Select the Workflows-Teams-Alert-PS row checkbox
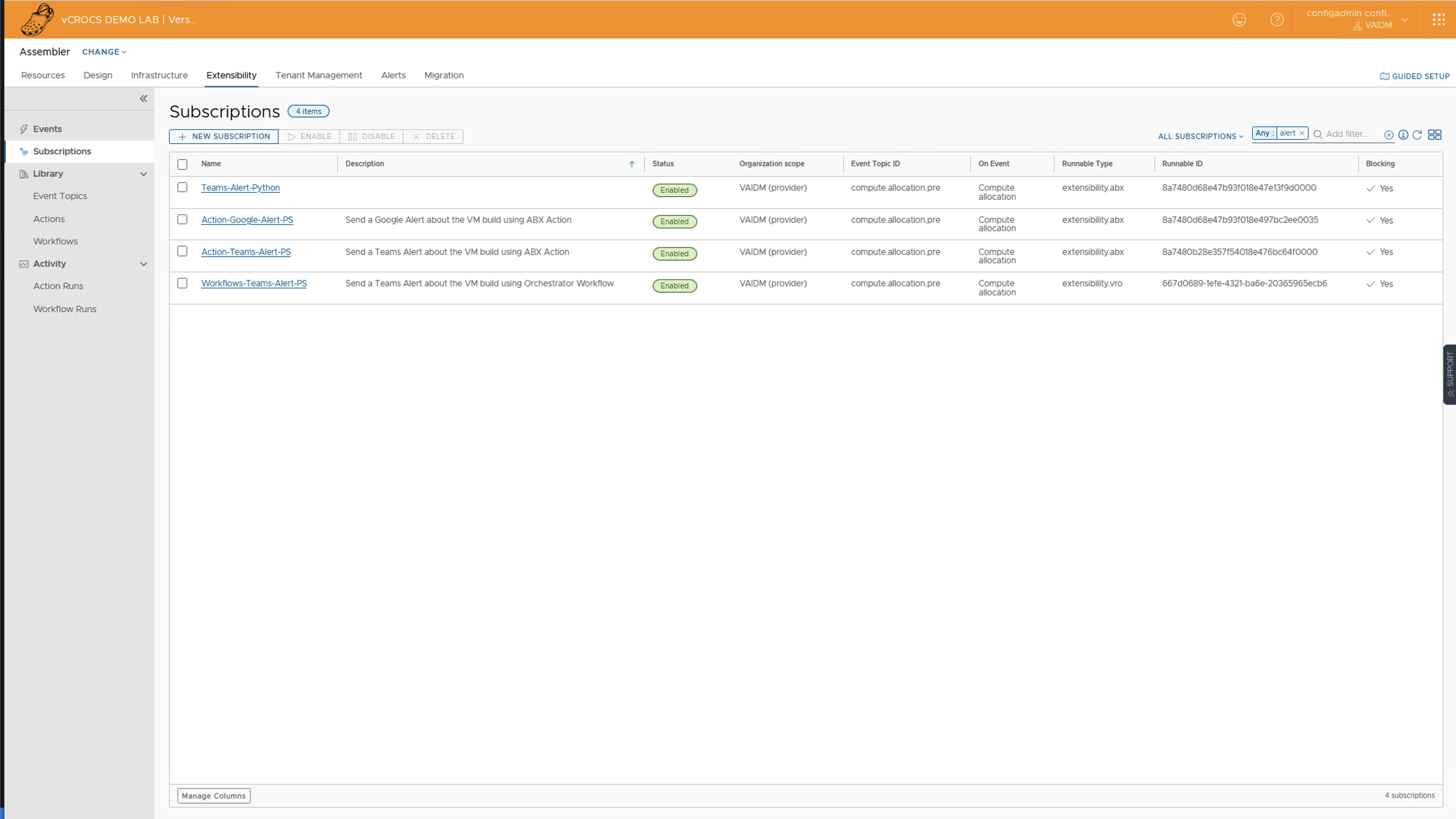 tap(182, 283)
